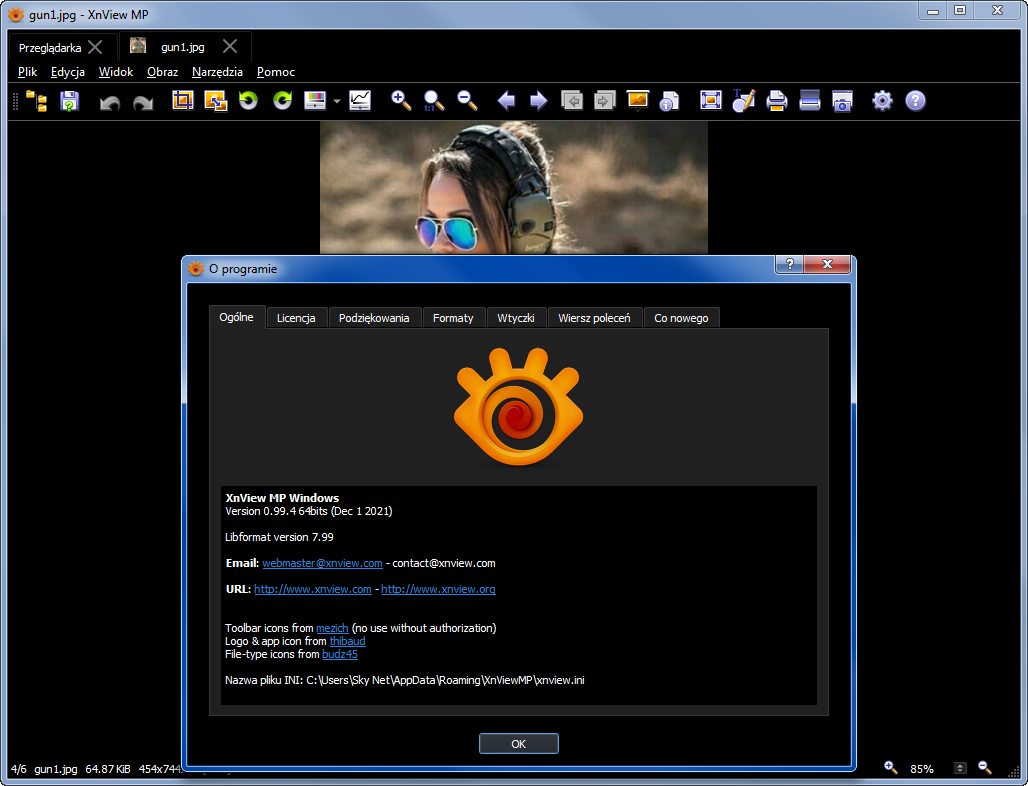Select the Crop tool icon
Image resolution: width=1028 pixels, height=786 pixels.
tap(183, 100)
